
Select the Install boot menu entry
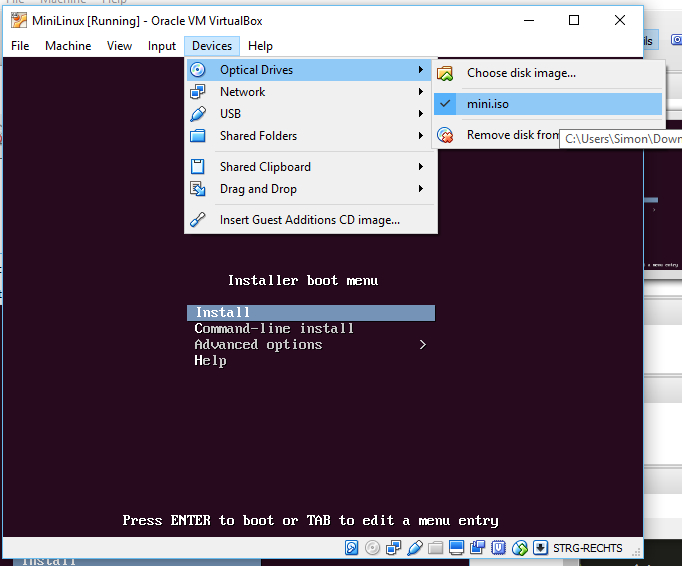[x=311, y=313]
